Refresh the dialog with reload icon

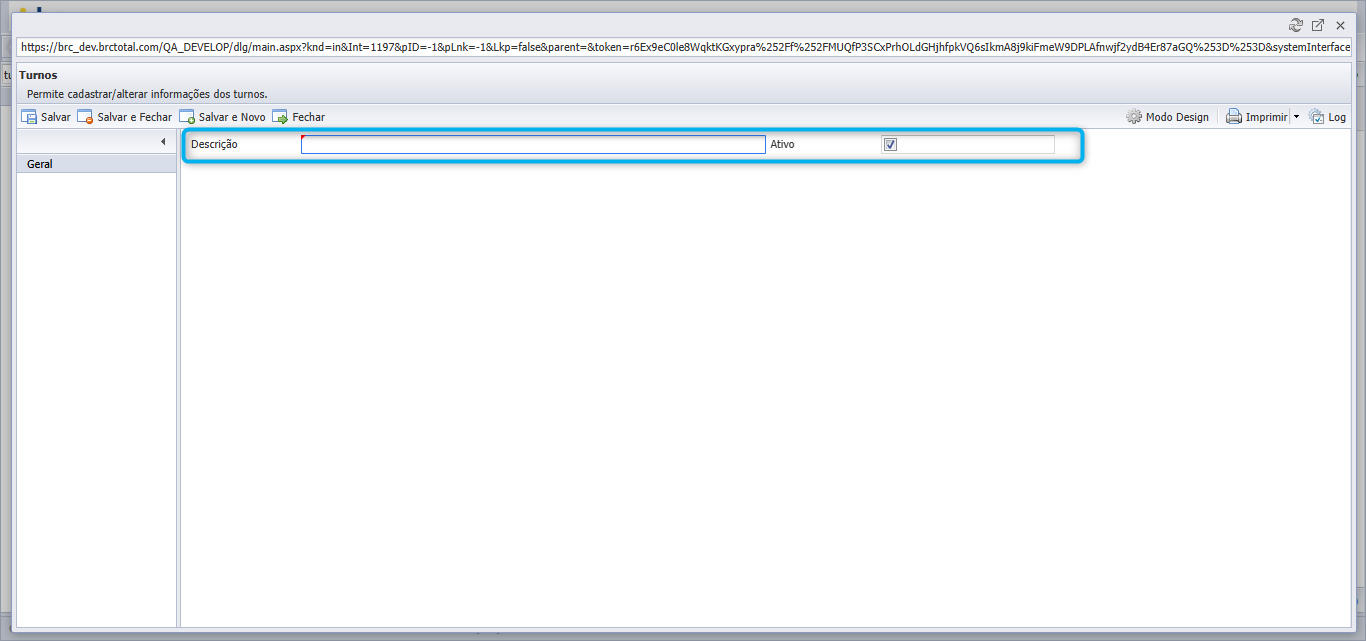(1296, 25)
